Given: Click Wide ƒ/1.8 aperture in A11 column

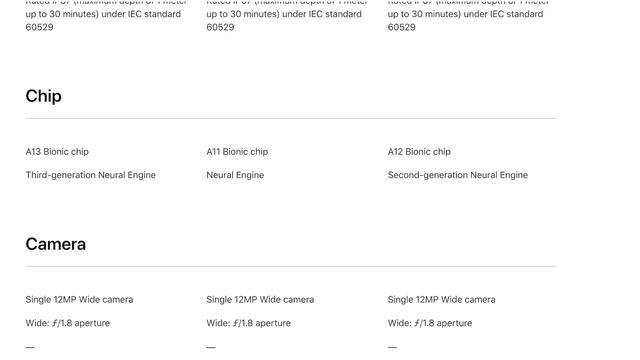Looking at the screenshot, I should coord(249,323).
